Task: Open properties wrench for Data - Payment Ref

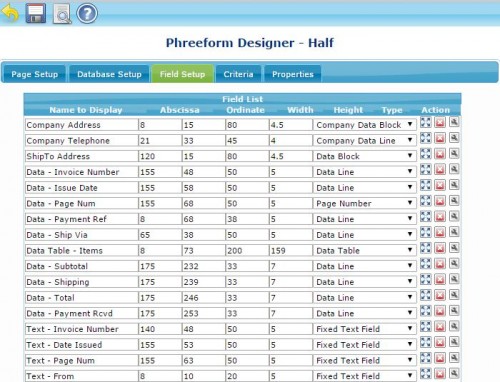Action: pyautogui.click(x=454, y=216)
